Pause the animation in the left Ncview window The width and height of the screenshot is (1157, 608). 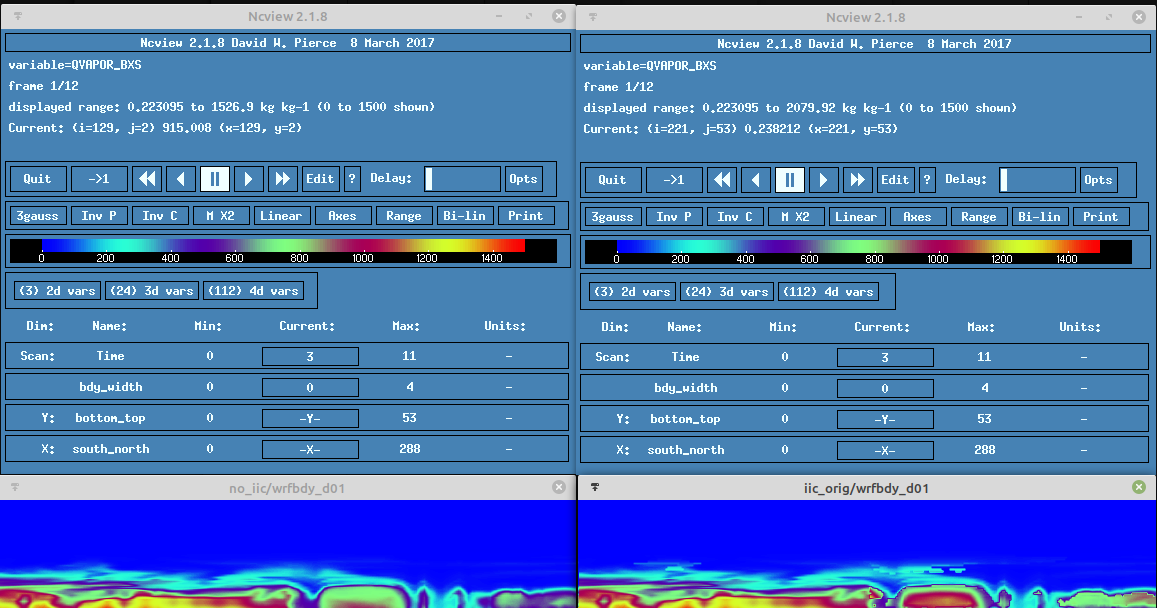point(215,179)
